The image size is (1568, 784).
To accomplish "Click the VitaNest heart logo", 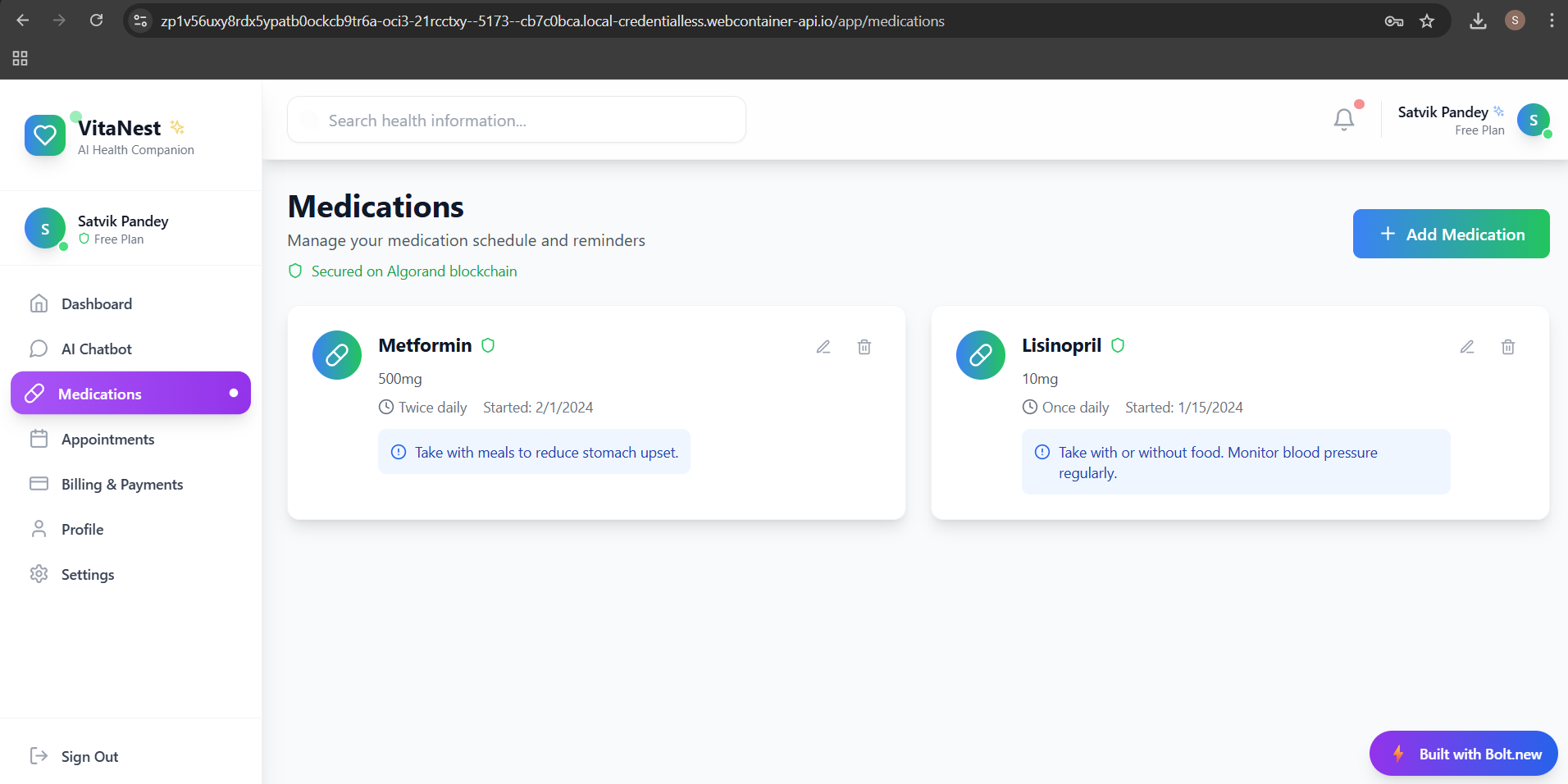I will pos(45,135).
